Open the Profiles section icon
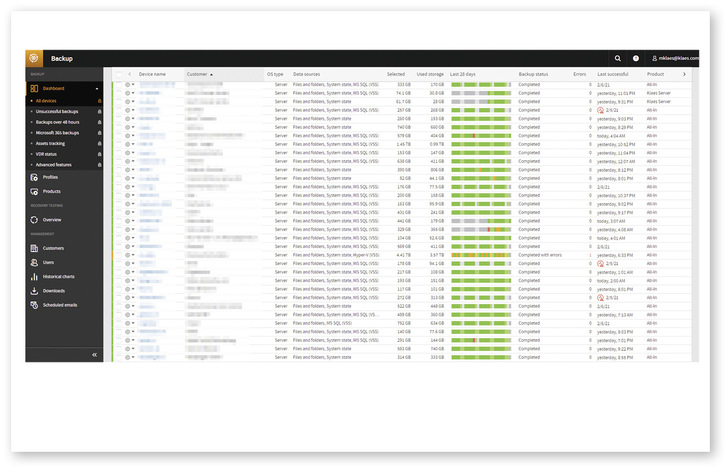Viewport: 728px width, 470px height. [34, 177]
